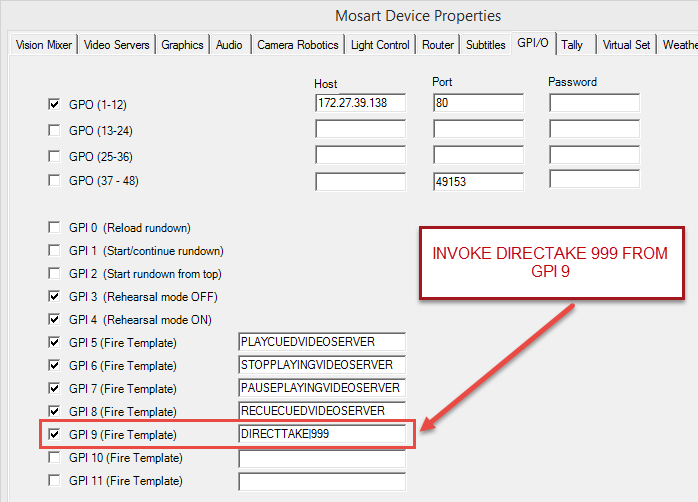Select the Graphics tab
Screen dimensions: 698x502
(x=183, y=45)
